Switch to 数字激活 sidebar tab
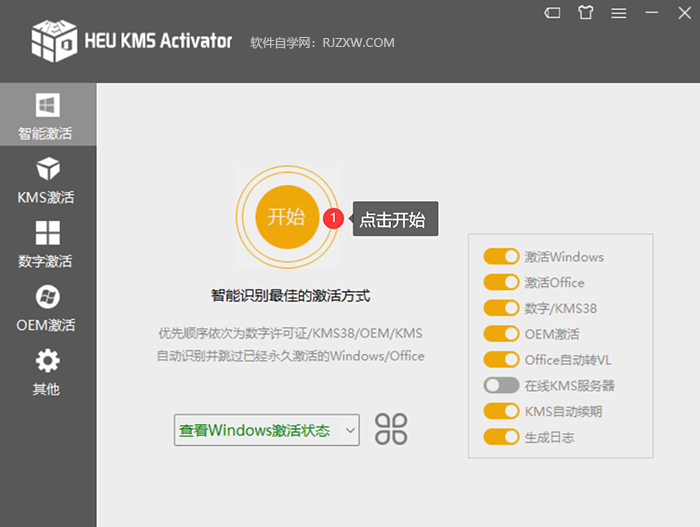The image size is (700, 527). [x=48, y=244]
